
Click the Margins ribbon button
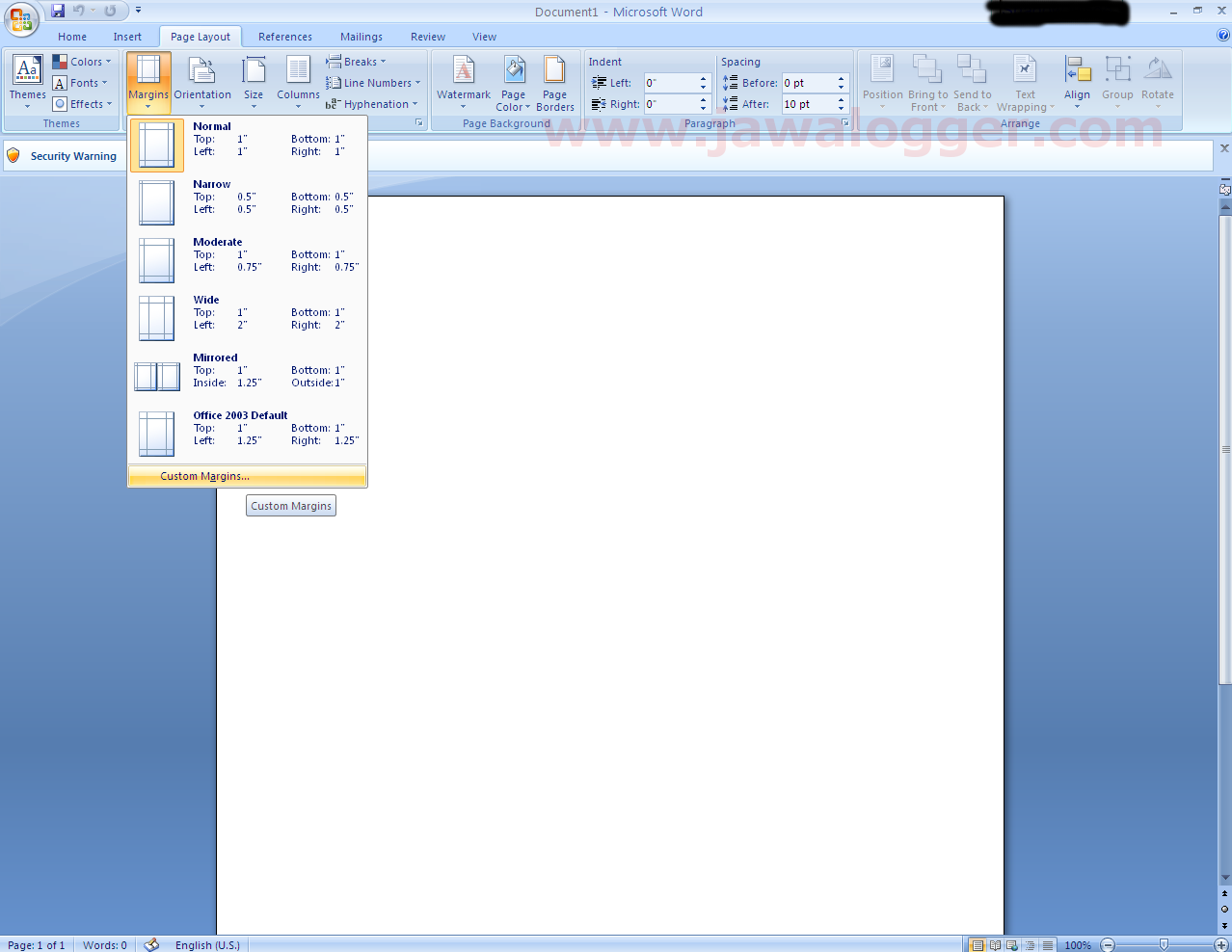point(148,83)
